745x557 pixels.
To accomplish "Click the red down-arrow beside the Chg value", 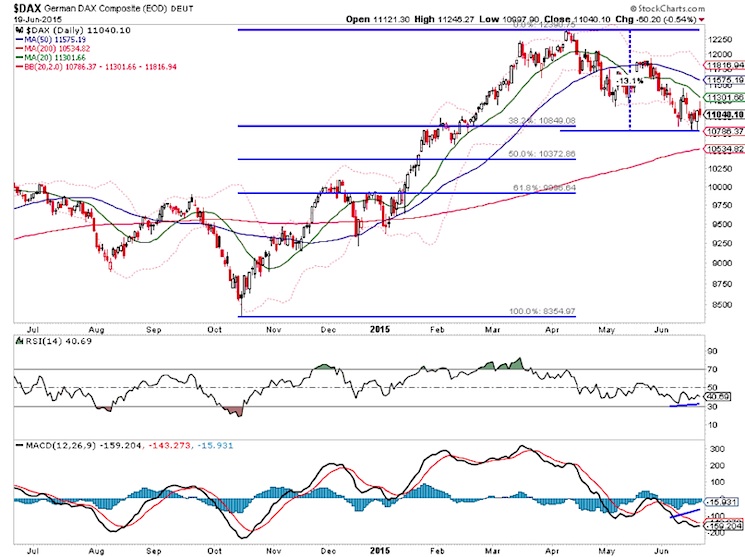I will [702, 19].
